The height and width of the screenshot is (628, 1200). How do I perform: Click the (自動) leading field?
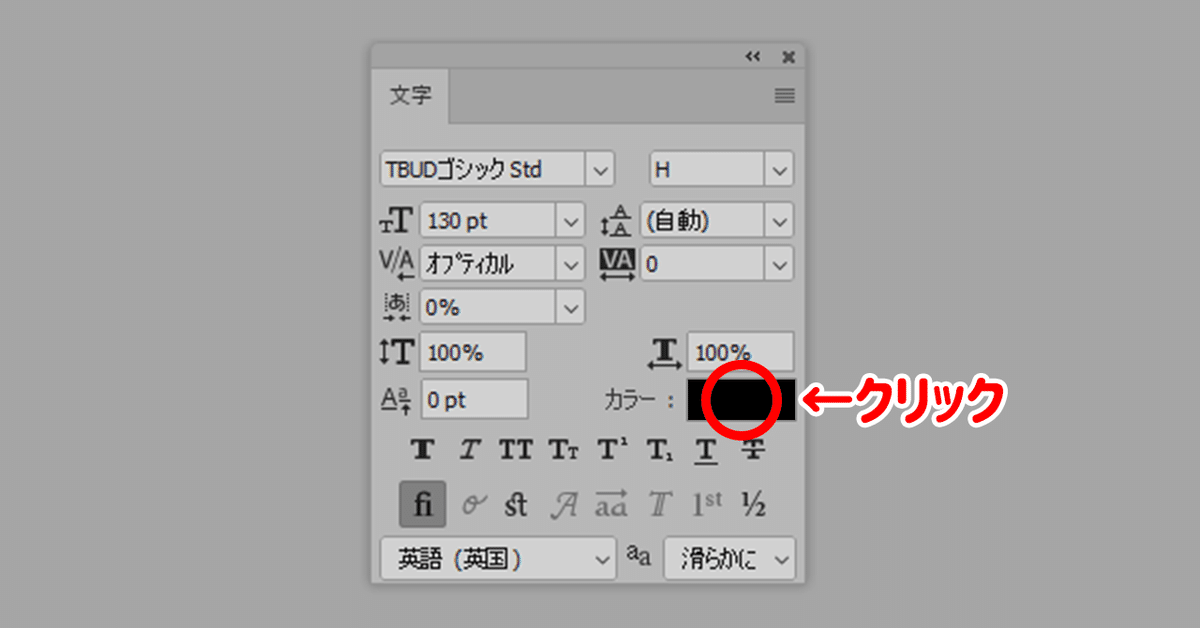[703, 220]
